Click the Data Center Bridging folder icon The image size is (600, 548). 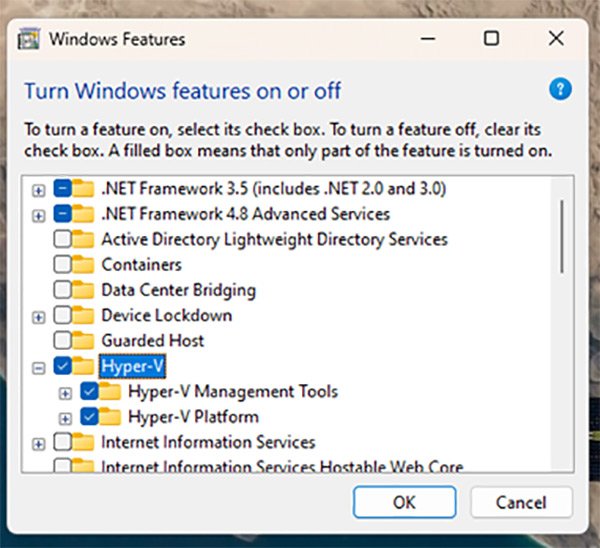coord(84,290)
